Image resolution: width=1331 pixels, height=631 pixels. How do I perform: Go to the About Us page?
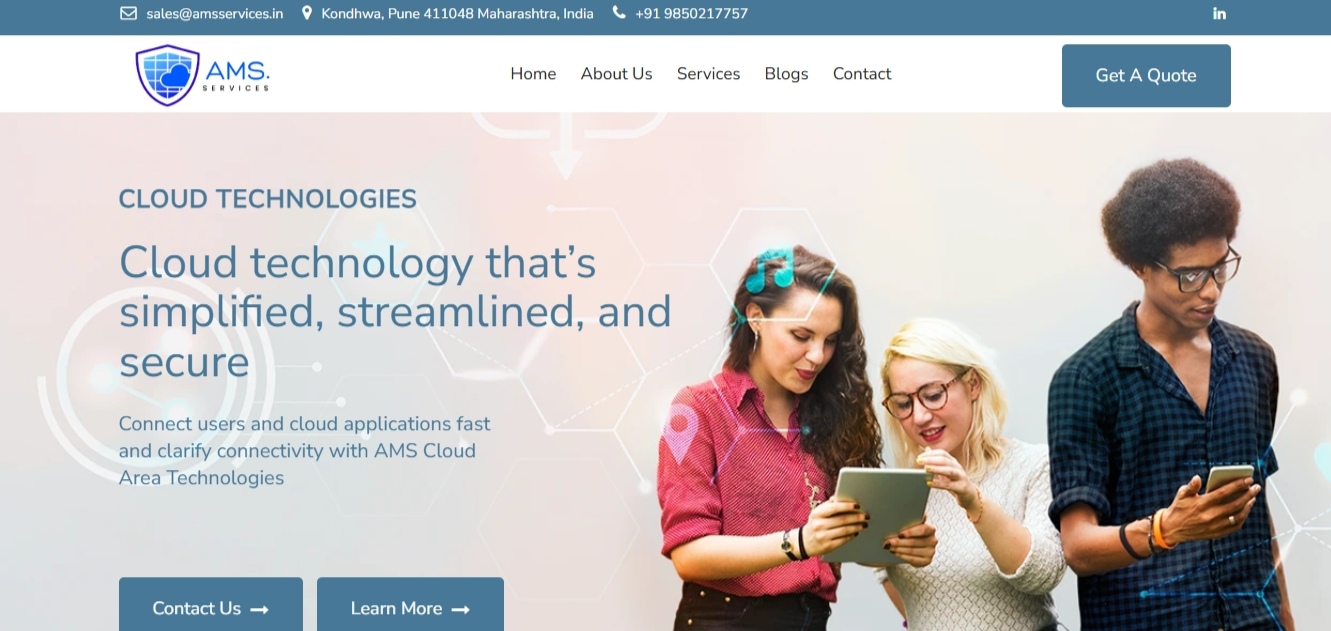pyautogui.click(x=616, y=74)
